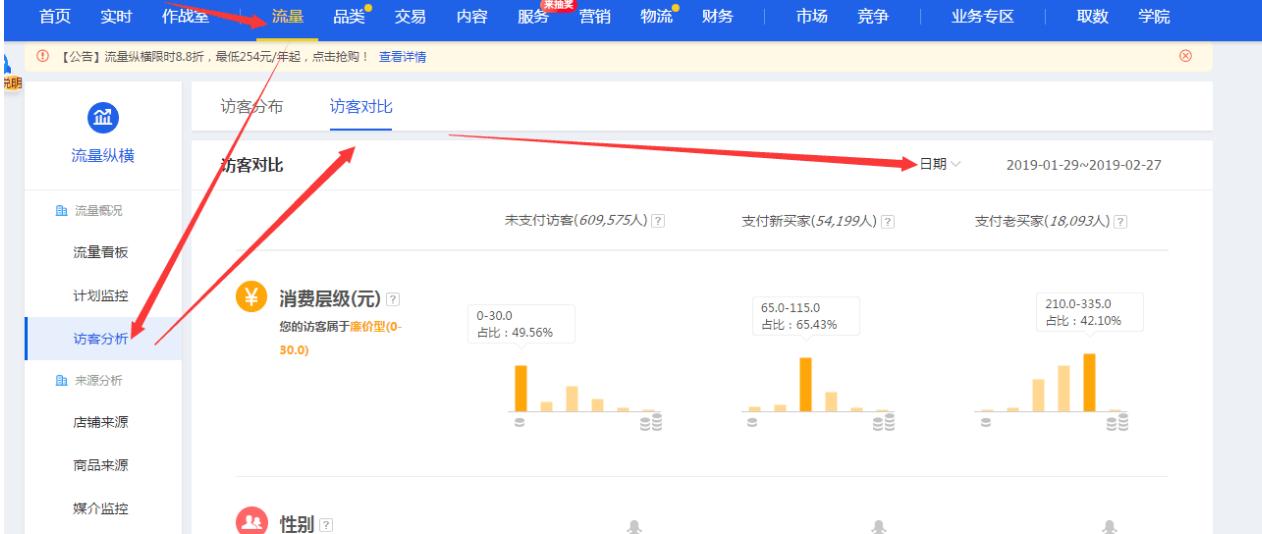Click the 未支付访客(609,575人) label
1262x534 pixels.
[x=576, y=222]
